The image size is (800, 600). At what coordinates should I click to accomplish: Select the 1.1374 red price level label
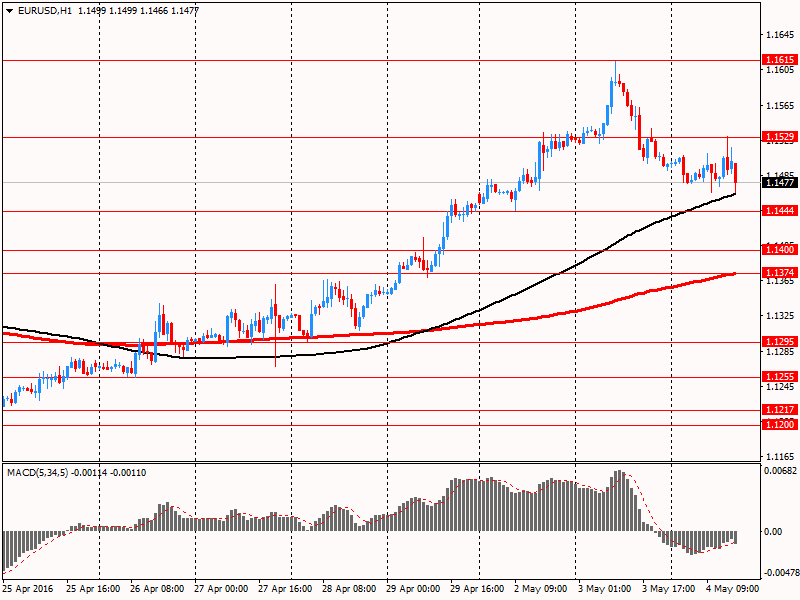[x=780, y=273]
